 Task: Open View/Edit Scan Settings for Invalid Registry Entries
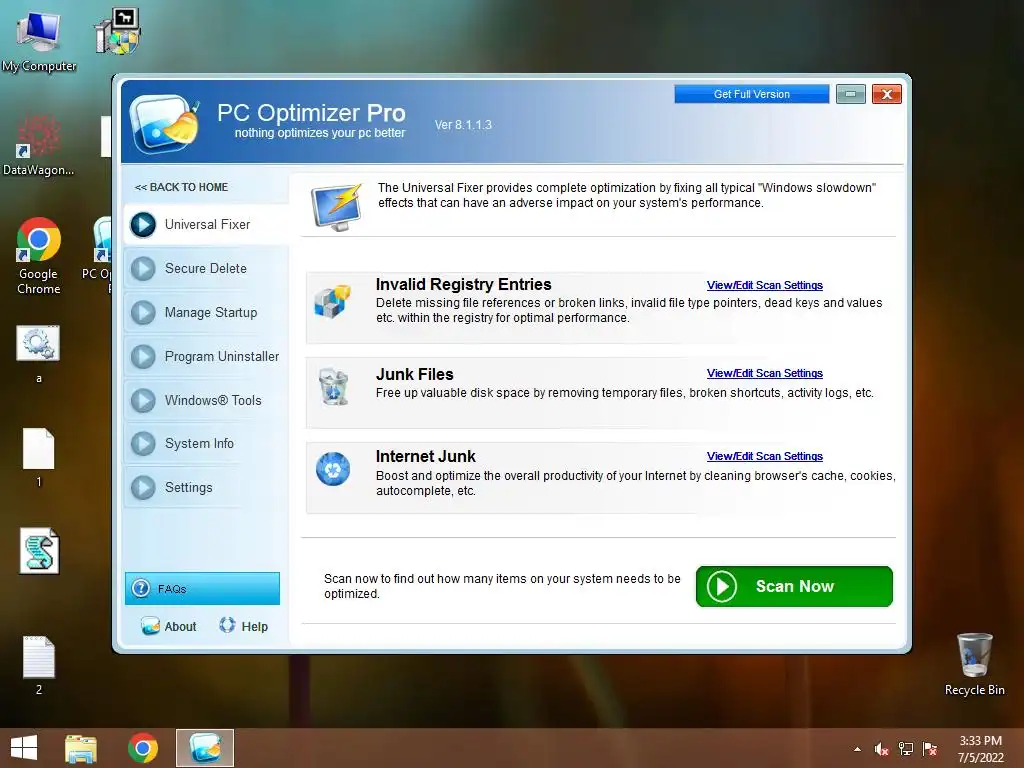point(765,285)
